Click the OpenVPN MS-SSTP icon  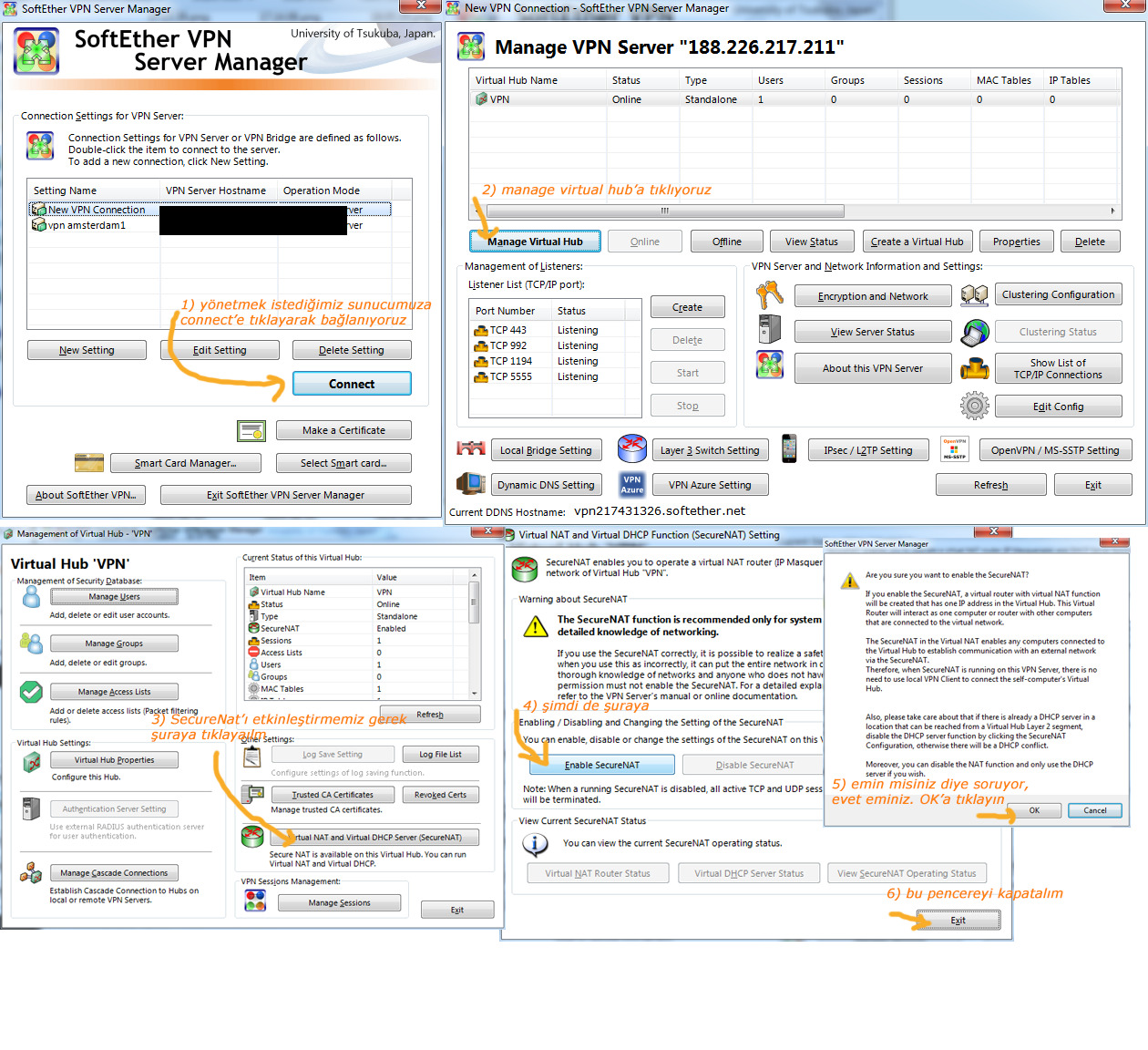click(x=954, y=449)
